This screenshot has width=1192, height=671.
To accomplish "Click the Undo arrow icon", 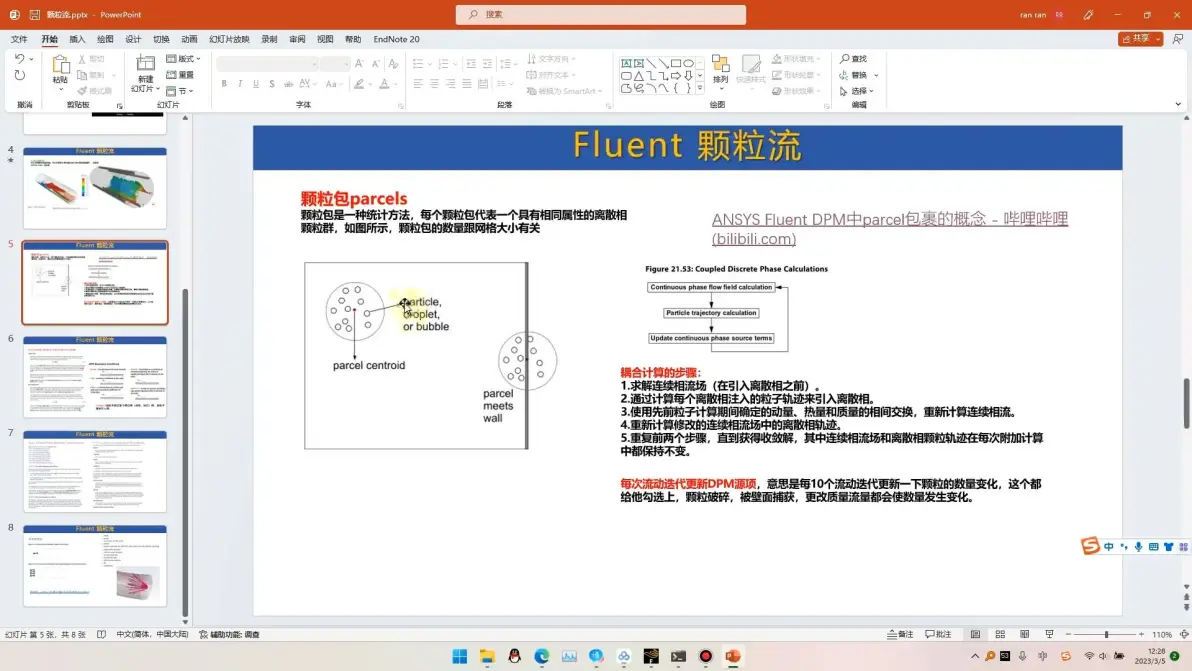I will 20,59.
